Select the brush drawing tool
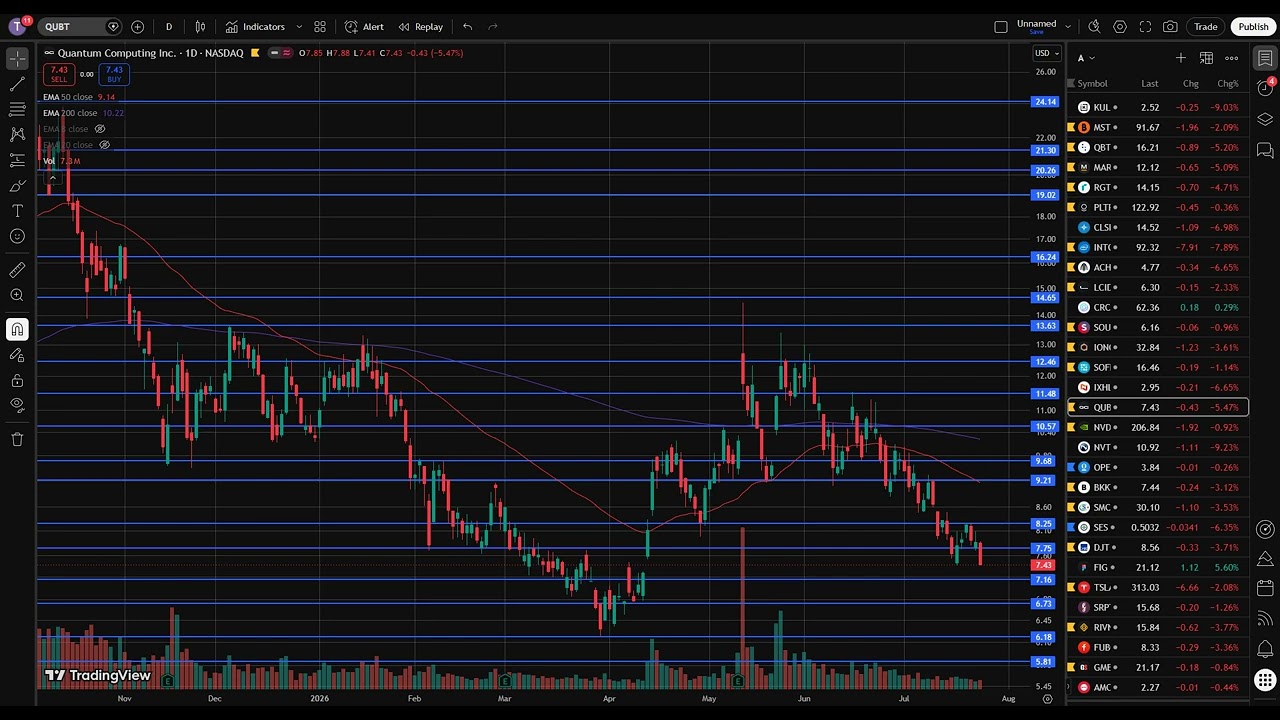 coord(17,185)
